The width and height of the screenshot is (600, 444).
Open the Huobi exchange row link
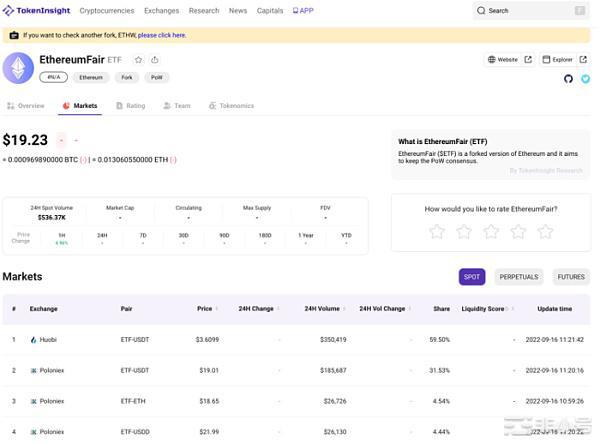43,340
